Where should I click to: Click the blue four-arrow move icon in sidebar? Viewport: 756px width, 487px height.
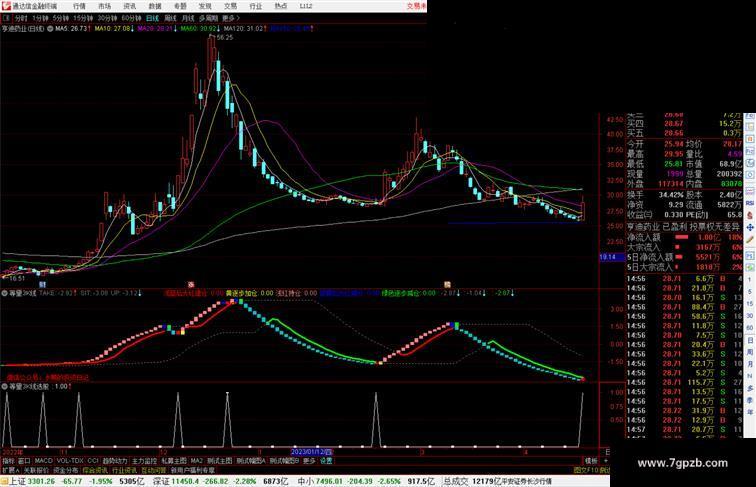(x=750, y=227)
